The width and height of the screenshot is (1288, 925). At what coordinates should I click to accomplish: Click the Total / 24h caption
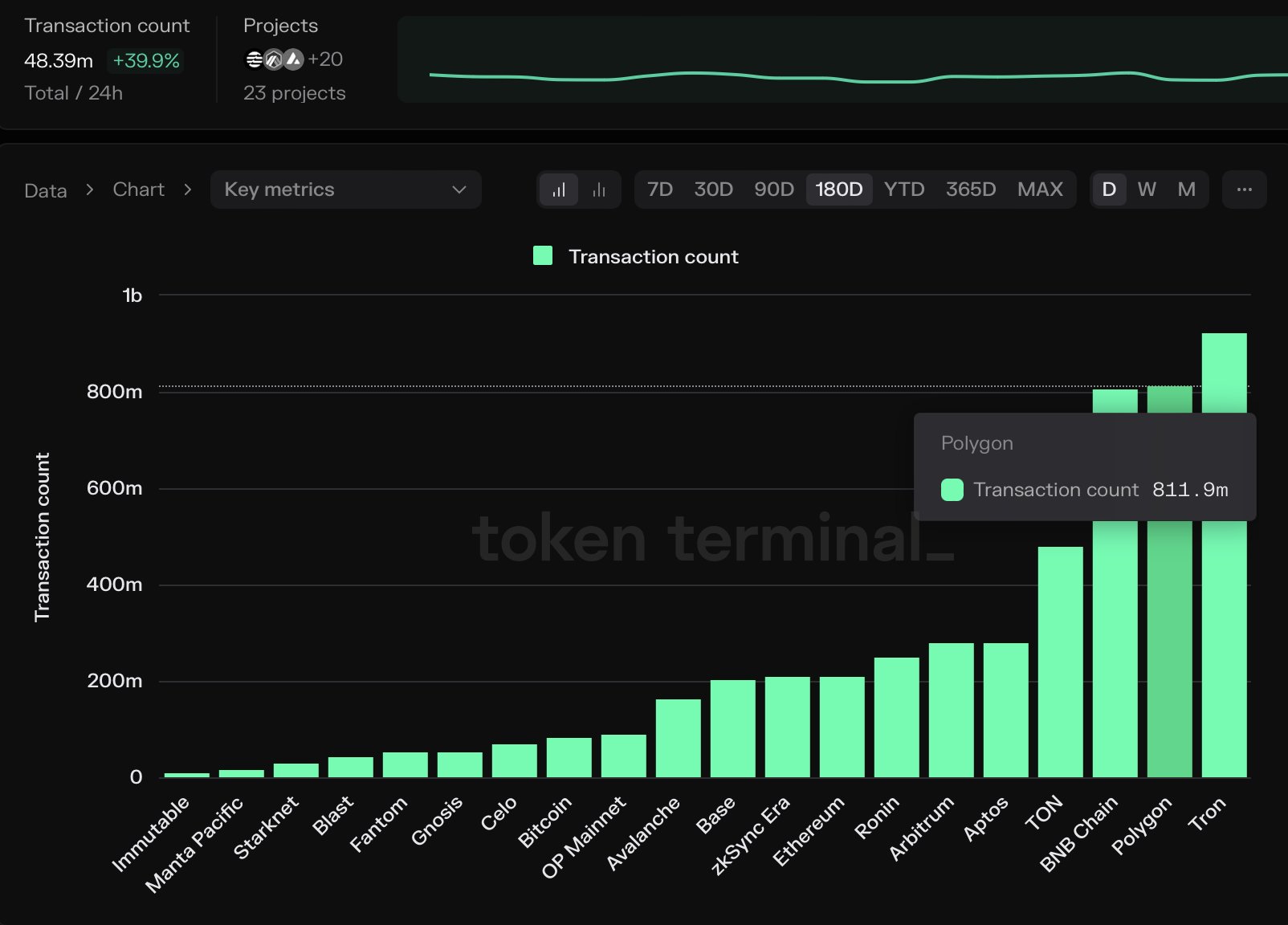(74, 93)
